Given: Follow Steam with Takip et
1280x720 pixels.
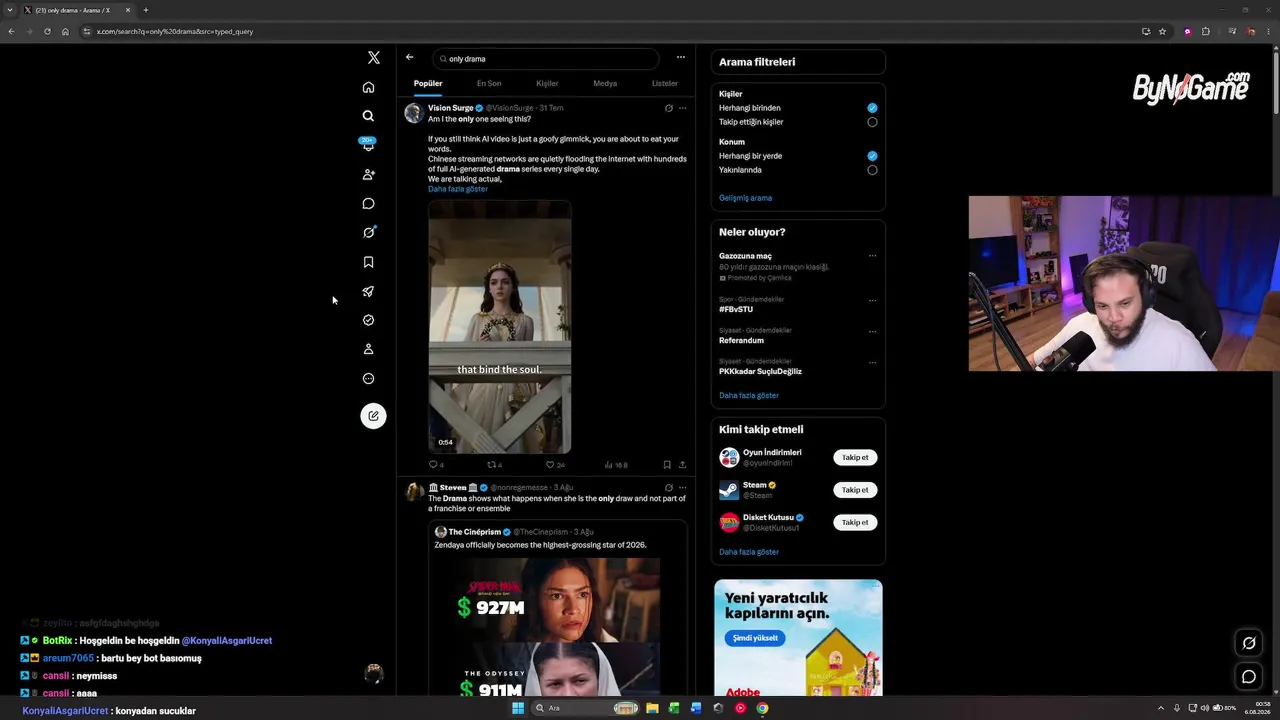Looking at the screenshot, I should coord(855,490).
